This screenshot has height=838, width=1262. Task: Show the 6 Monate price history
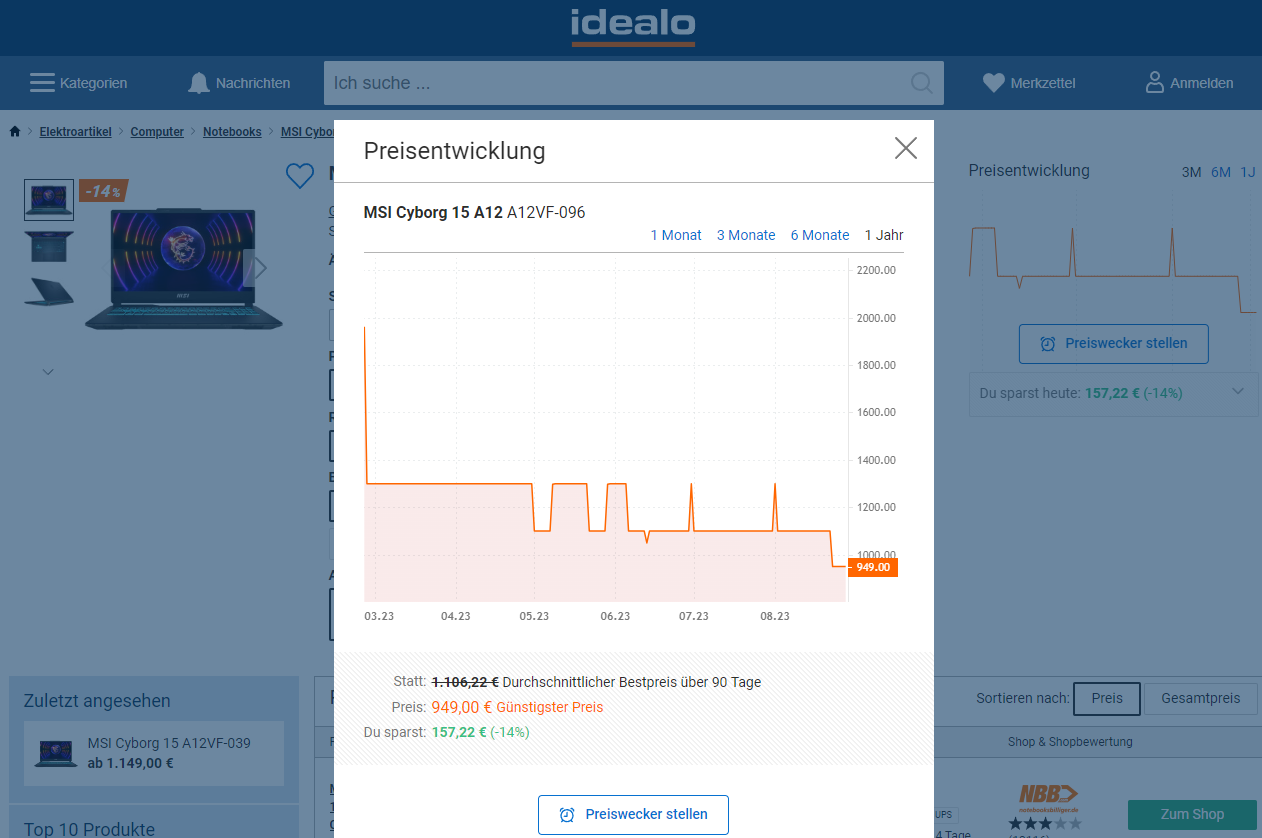coord(819,235)
